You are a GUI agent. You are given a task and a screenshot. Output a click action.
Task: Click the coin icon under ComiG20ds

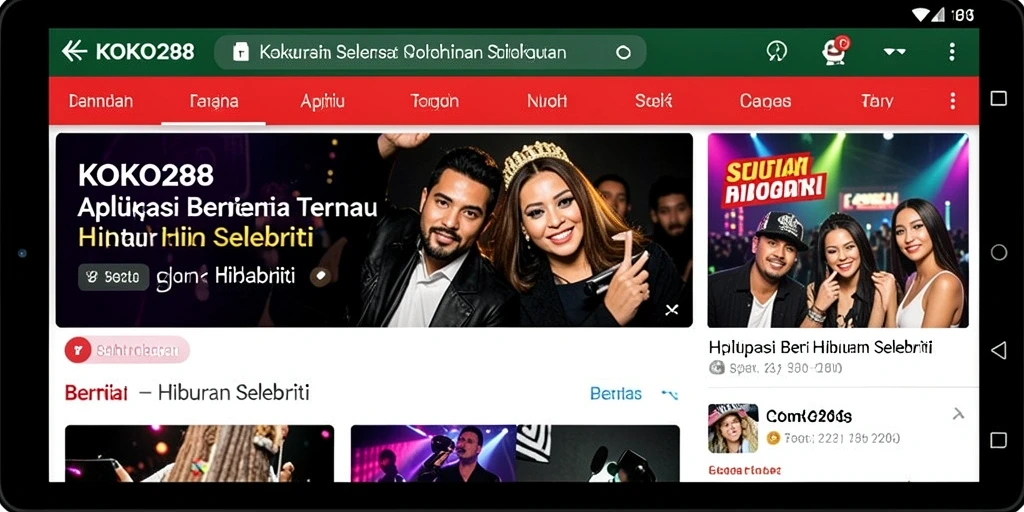[773, 438]
